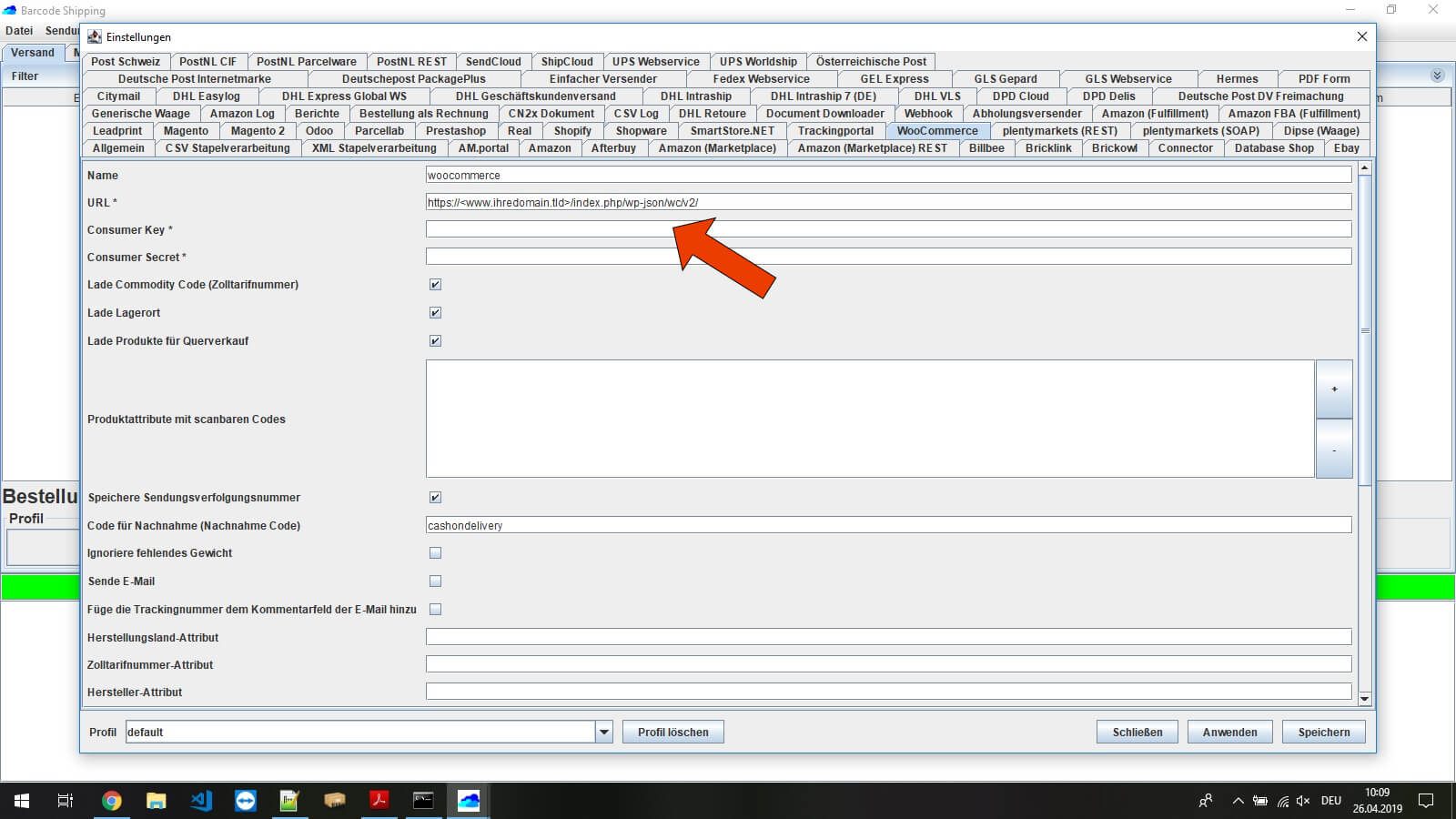Launch Google Chrome from the taskbar
The height and width of the screenshot is (819, 1456).
coord(112,801)
